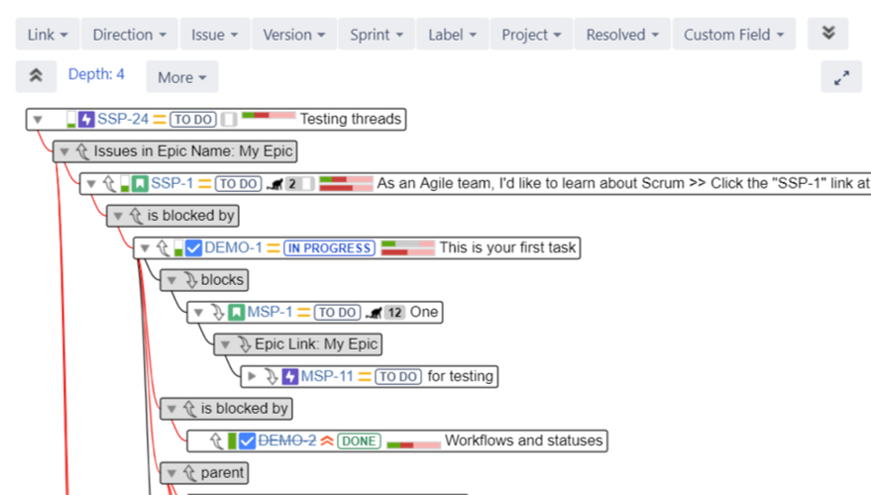Image resolution: width=871 pixels, height=495 pixels.
Task: Click the double chevron down button
Action: 828,33
